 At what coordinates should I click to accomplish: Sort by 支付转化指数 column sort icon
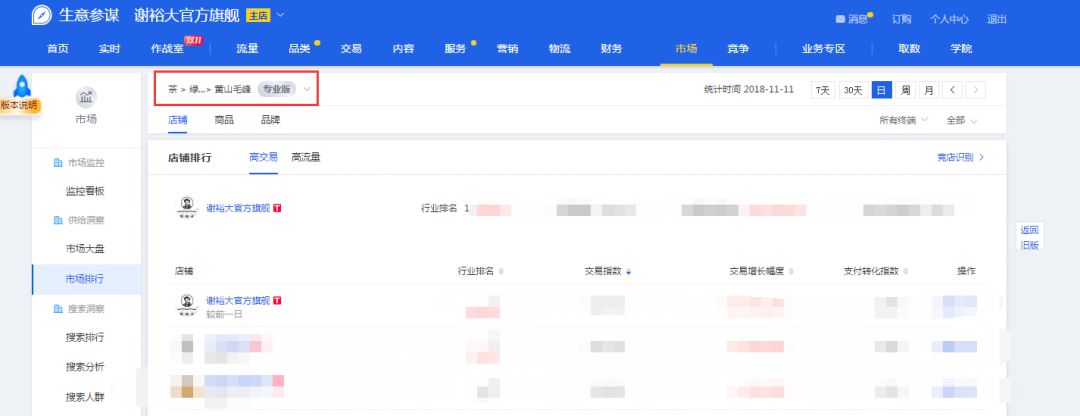tap(906, 271)
